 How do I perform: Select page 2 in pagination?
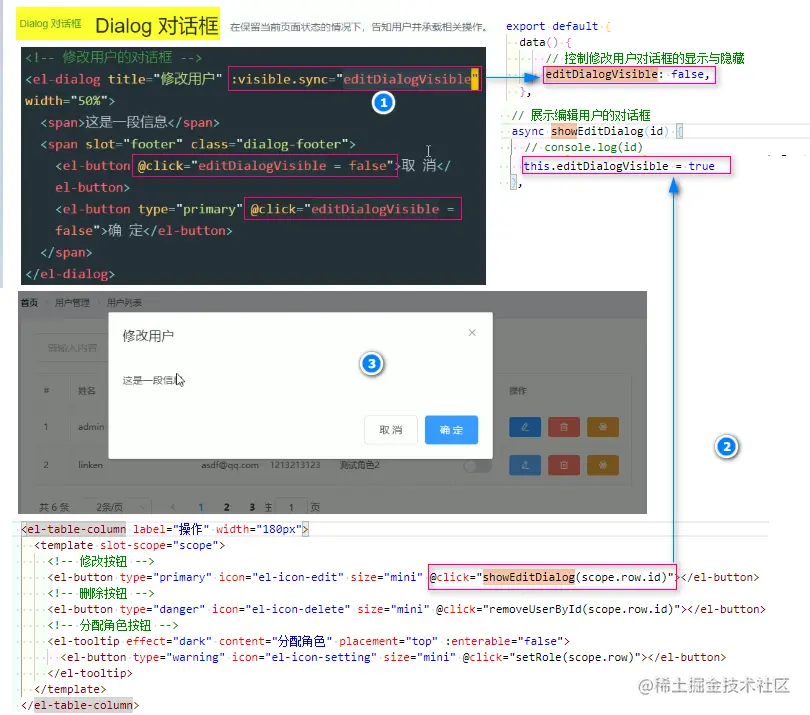pyautogui.click(x=226, y=507)
